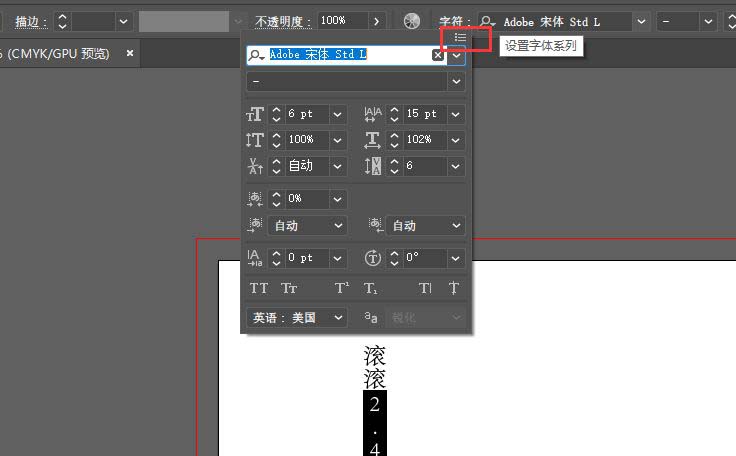Click opacity 100% field in control bar
The image size is (736, 456).
coord(342,21)
